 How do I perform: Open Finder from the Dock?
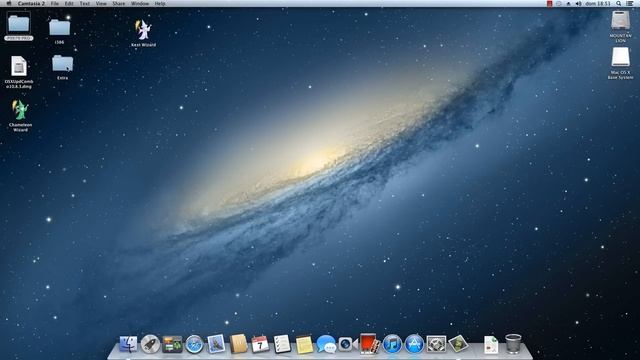click(128, 344)
